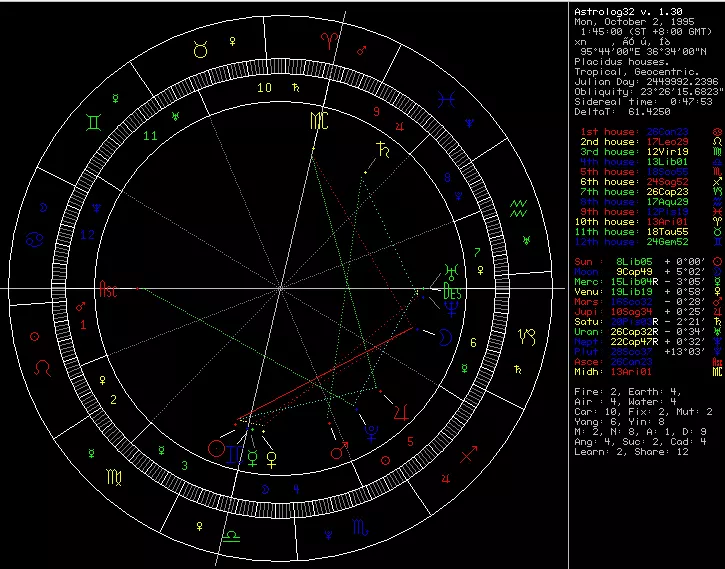The width and height of the screenshot is (725, 569).
Task: Click house number 10 in the wheel
Action: (264, 87)
